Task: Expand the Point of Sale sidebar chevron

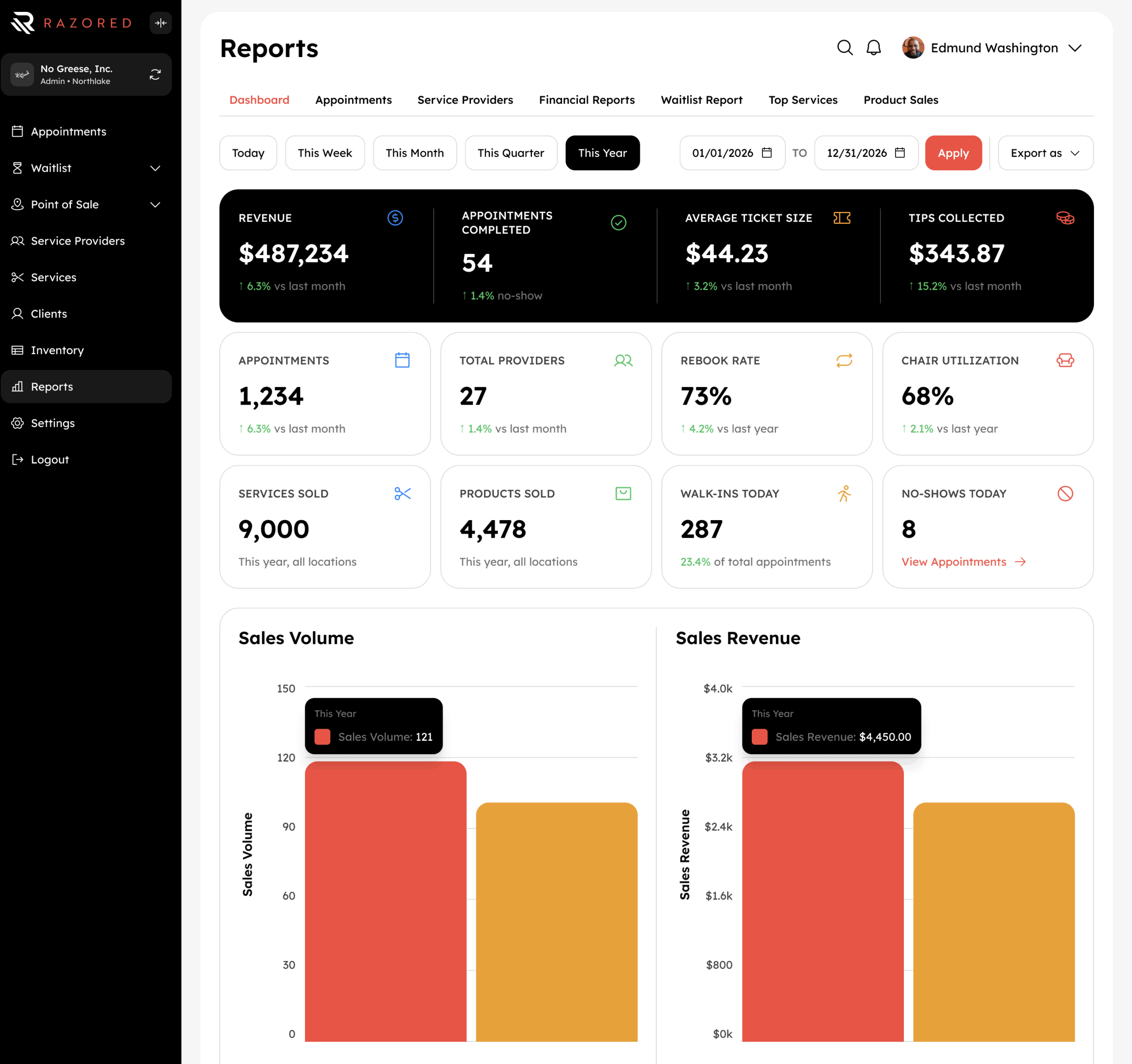Action: (155, 204)
